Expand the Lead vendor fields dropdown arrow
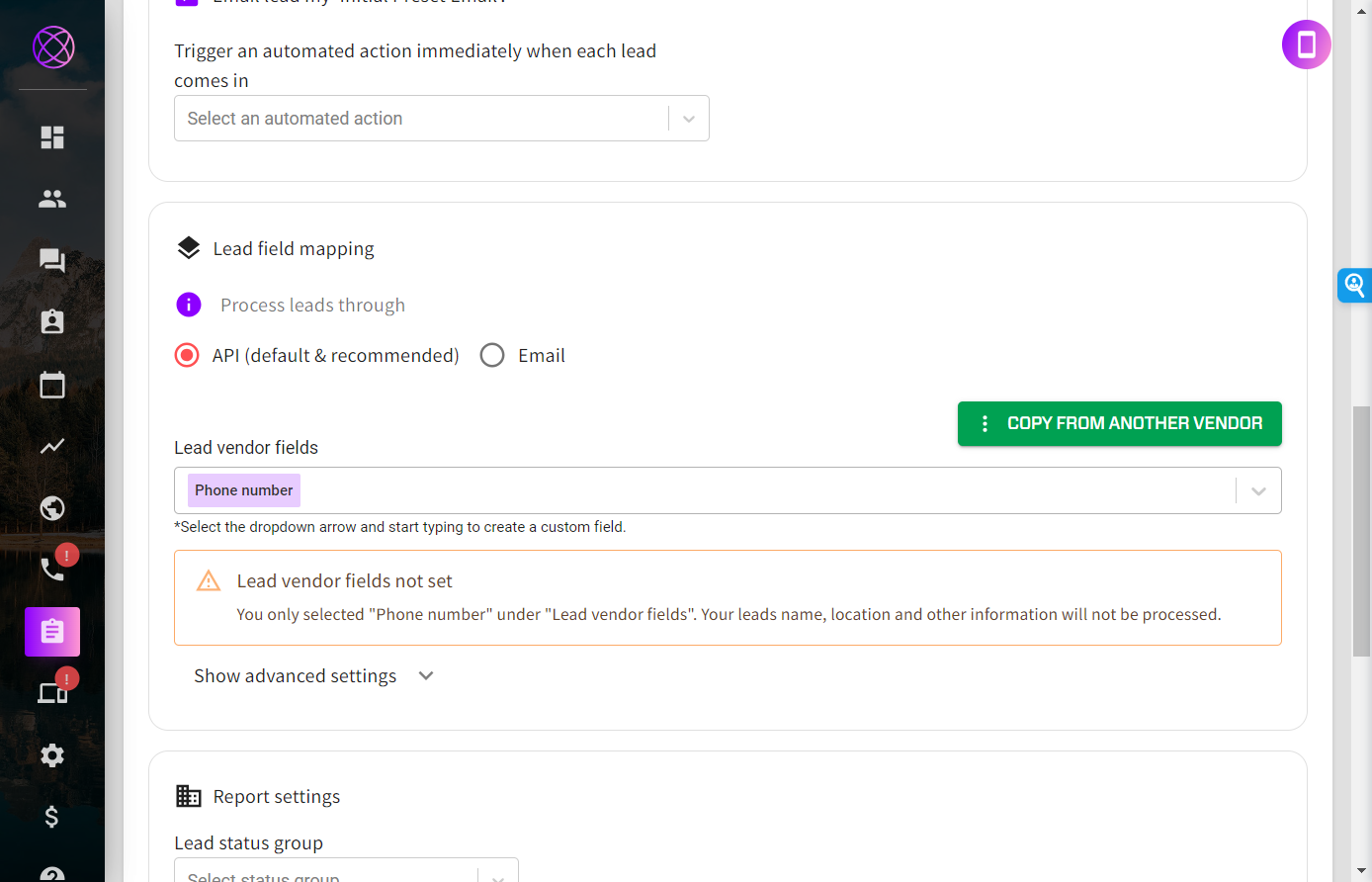1372x882 pixels. (1258, 491)
